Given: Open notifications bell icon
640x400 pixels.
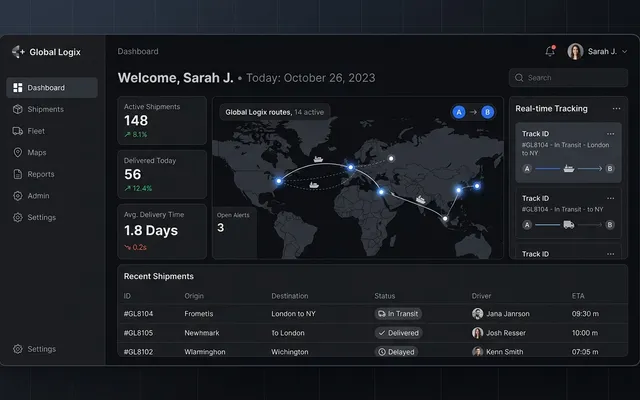Looking at the screenshot, I should [550, 51].
